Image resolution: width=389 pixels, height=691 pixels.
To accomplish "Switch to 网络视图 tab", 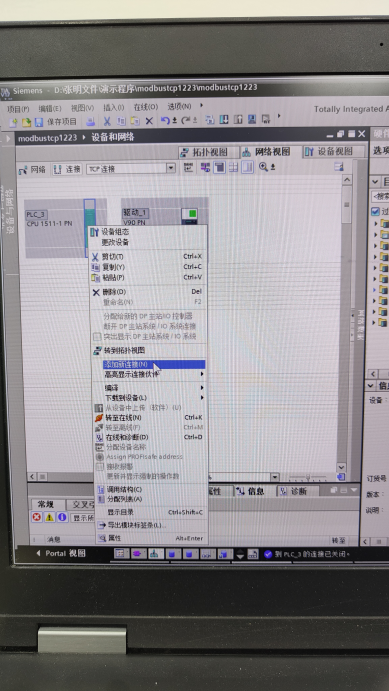I will click(x=266, y=152).
